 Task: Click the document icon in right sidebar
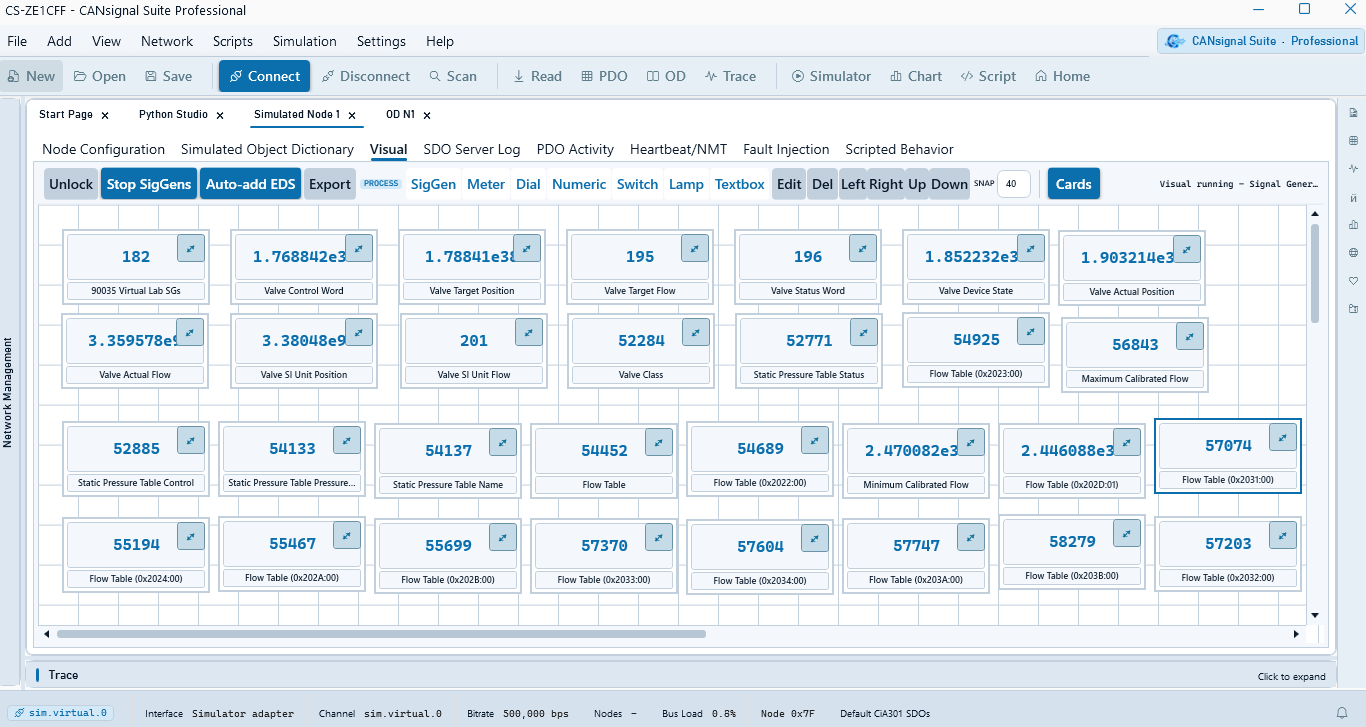(1353, 112)
